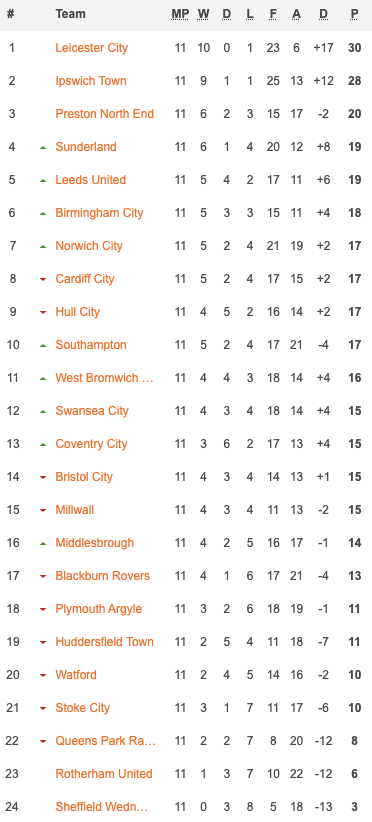Open Preston North End team link
Image resolution: width=372 pixels, height=822 pixels.
click(x=105, y=114)
